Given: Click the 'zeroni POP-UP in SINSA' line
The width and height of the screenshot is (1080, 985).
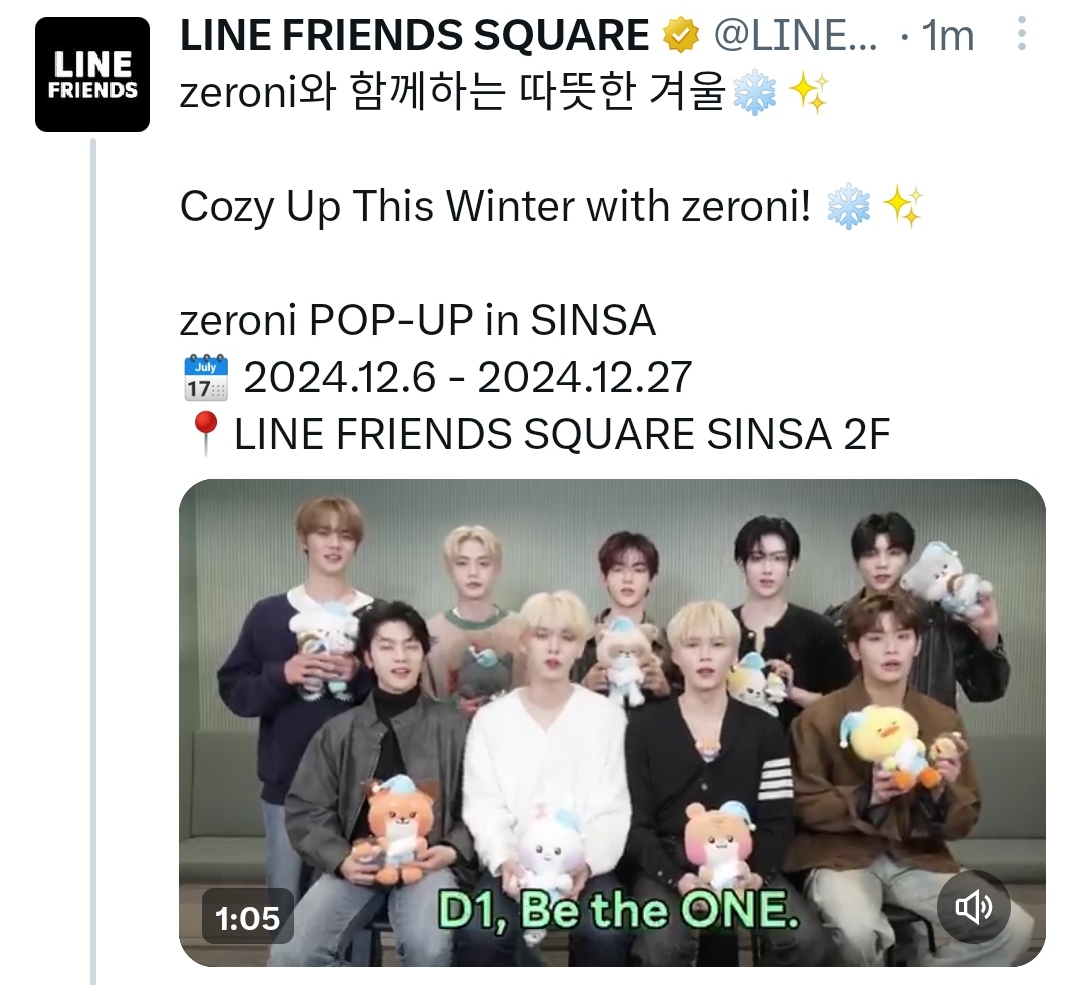Looking at the screenshot, I should pos(417,320).
